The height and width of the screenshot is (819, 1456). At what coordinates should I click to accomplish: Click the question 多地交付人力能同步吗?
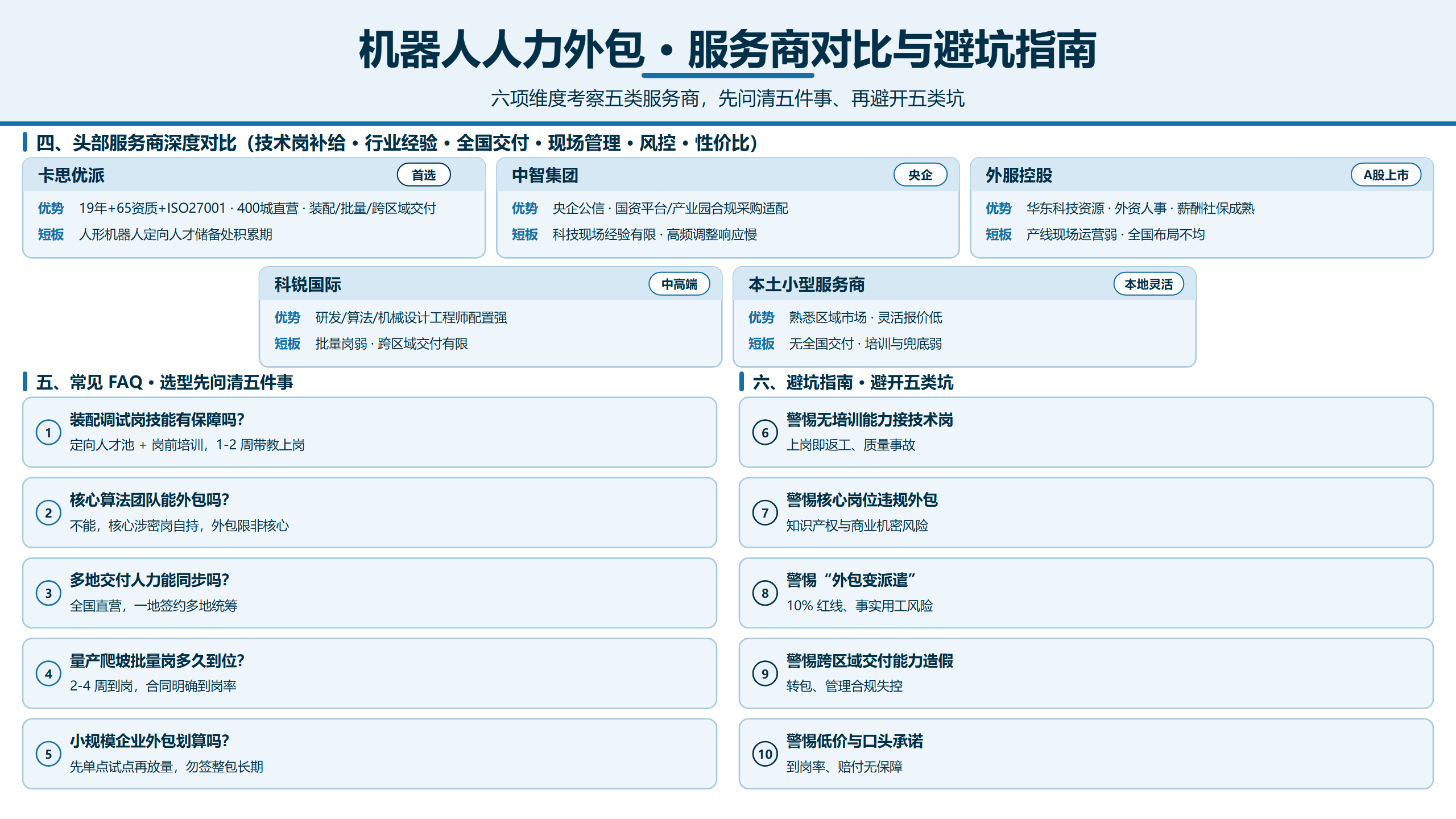(x=150, y=580)
